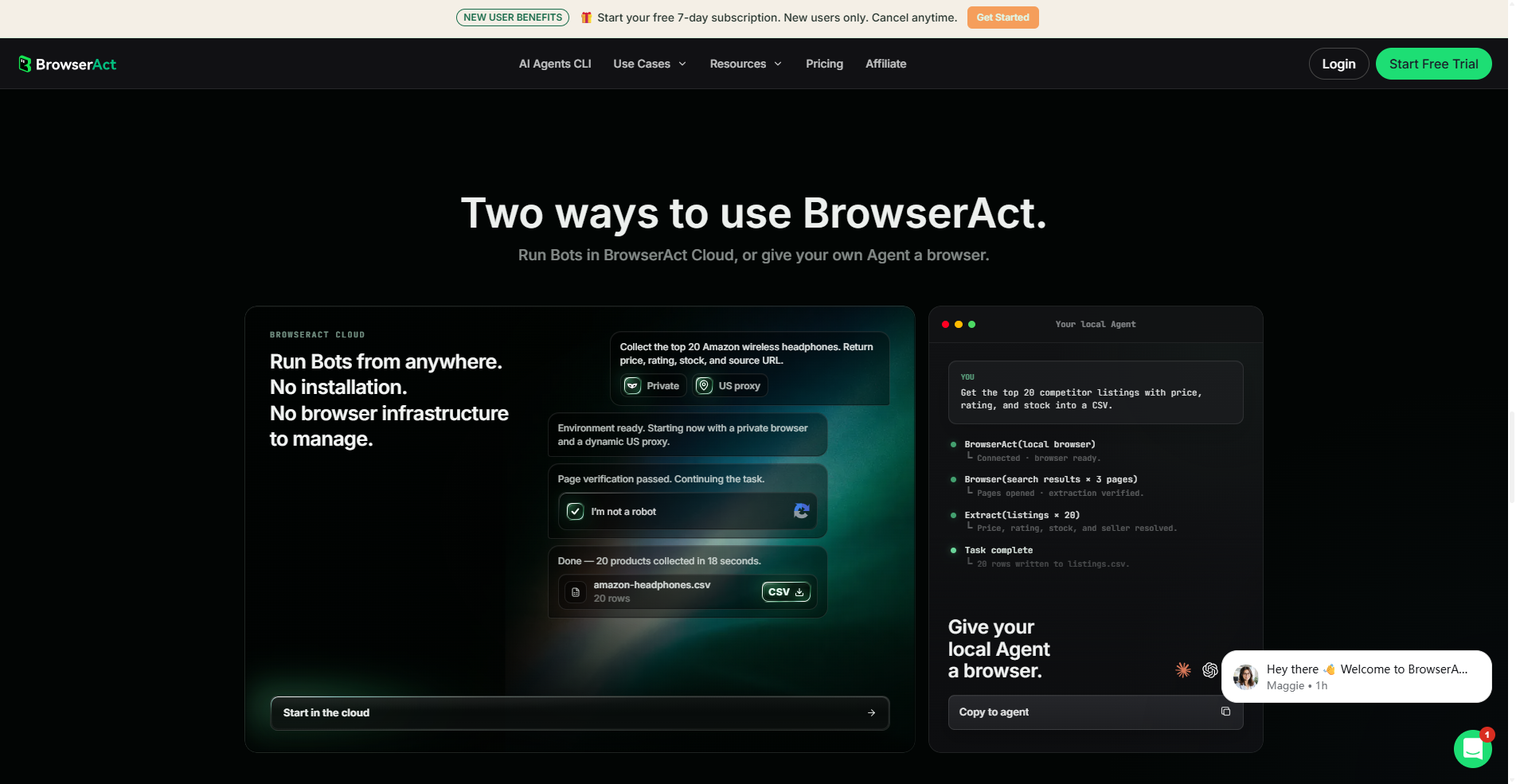Image resolution: width=1516 pixels, height=784 pixels.
Task: Click the OpenAI logo icon
Action: click(x=1210, y=670)
